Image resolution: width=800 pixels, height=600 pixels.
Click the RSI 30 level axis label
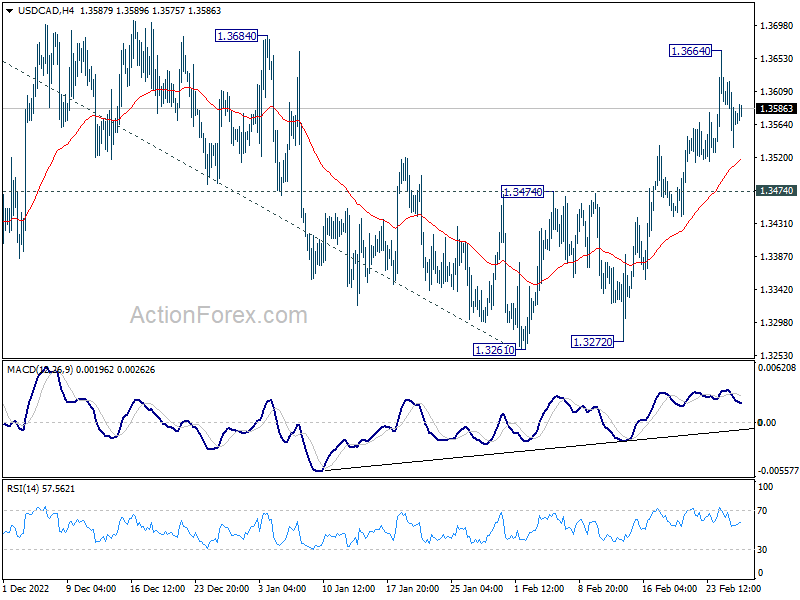pos(762,549)
